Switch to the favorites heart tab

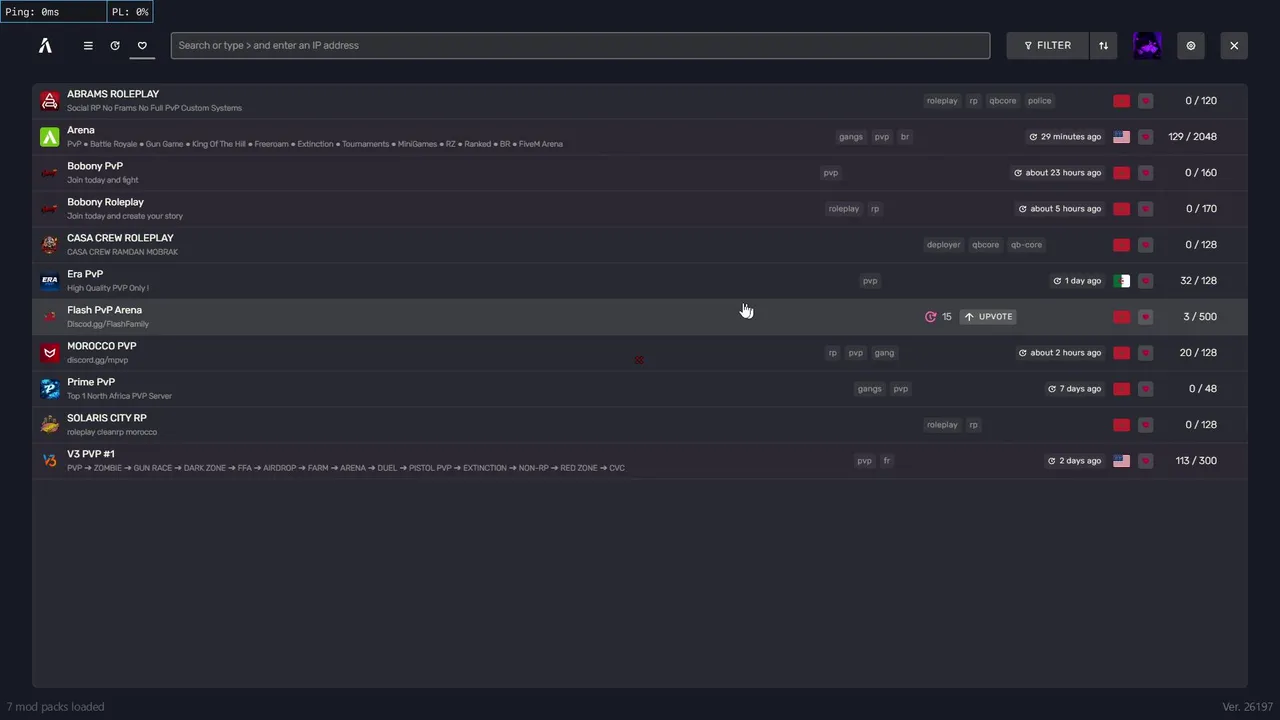pos(142,45)
